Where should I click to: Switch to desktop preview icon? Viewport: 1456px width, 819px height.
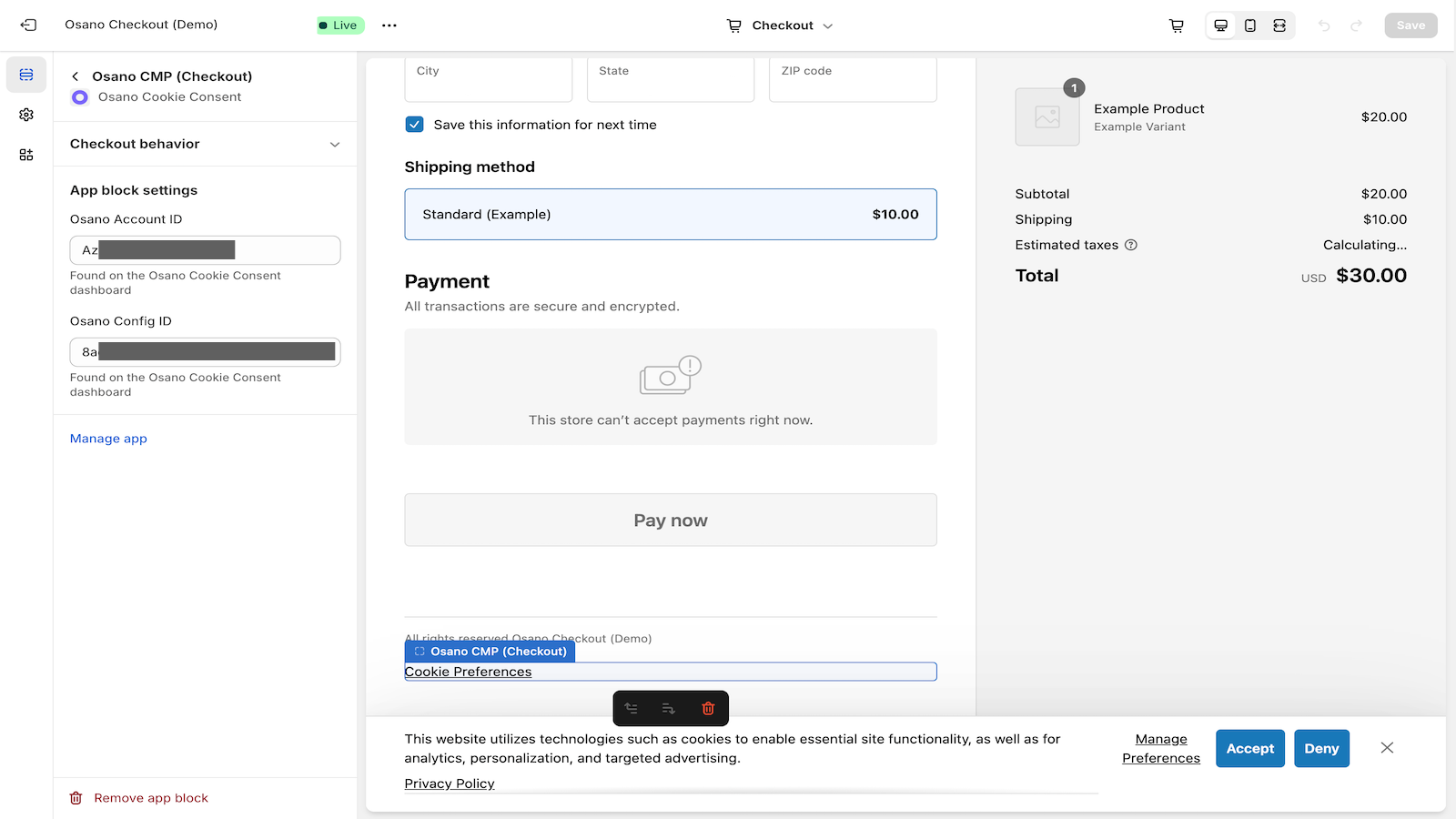1221,25
